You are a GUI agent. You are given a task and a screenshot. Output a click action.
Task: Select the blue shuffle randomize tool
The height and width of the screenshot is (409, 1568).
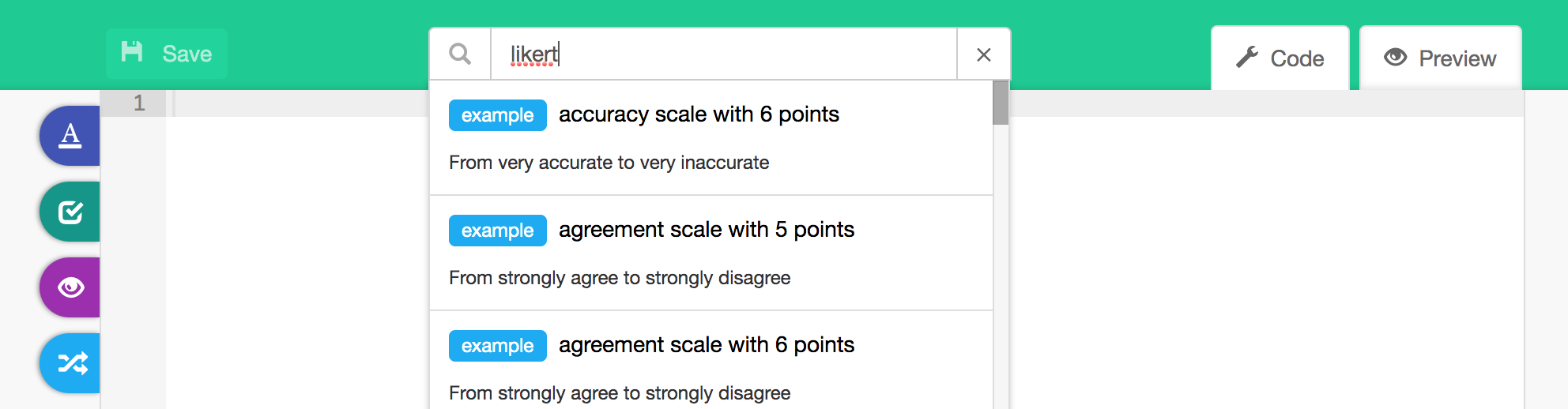[70, 363]
